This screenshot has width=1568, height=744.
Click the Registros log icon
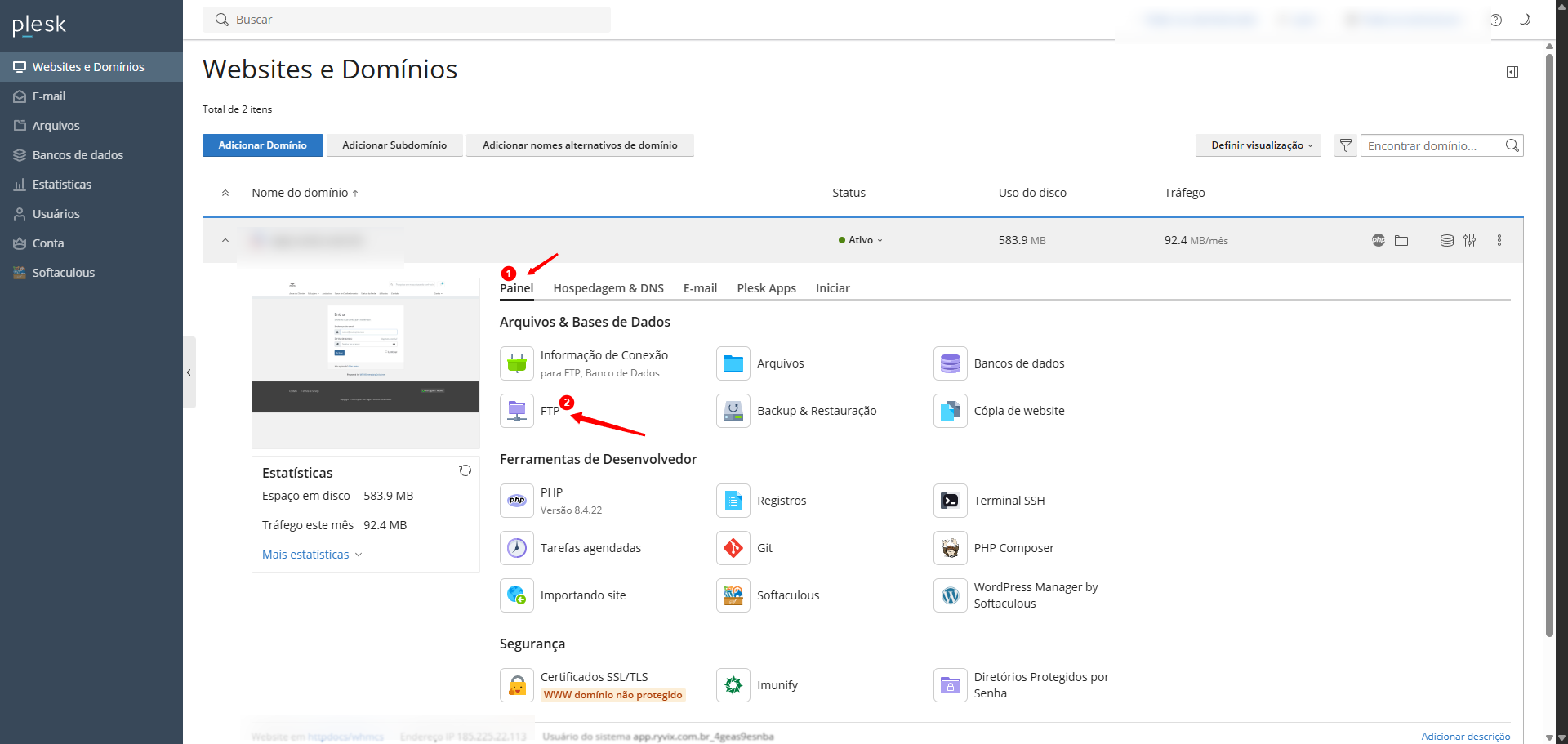click(x=733, y=501)
